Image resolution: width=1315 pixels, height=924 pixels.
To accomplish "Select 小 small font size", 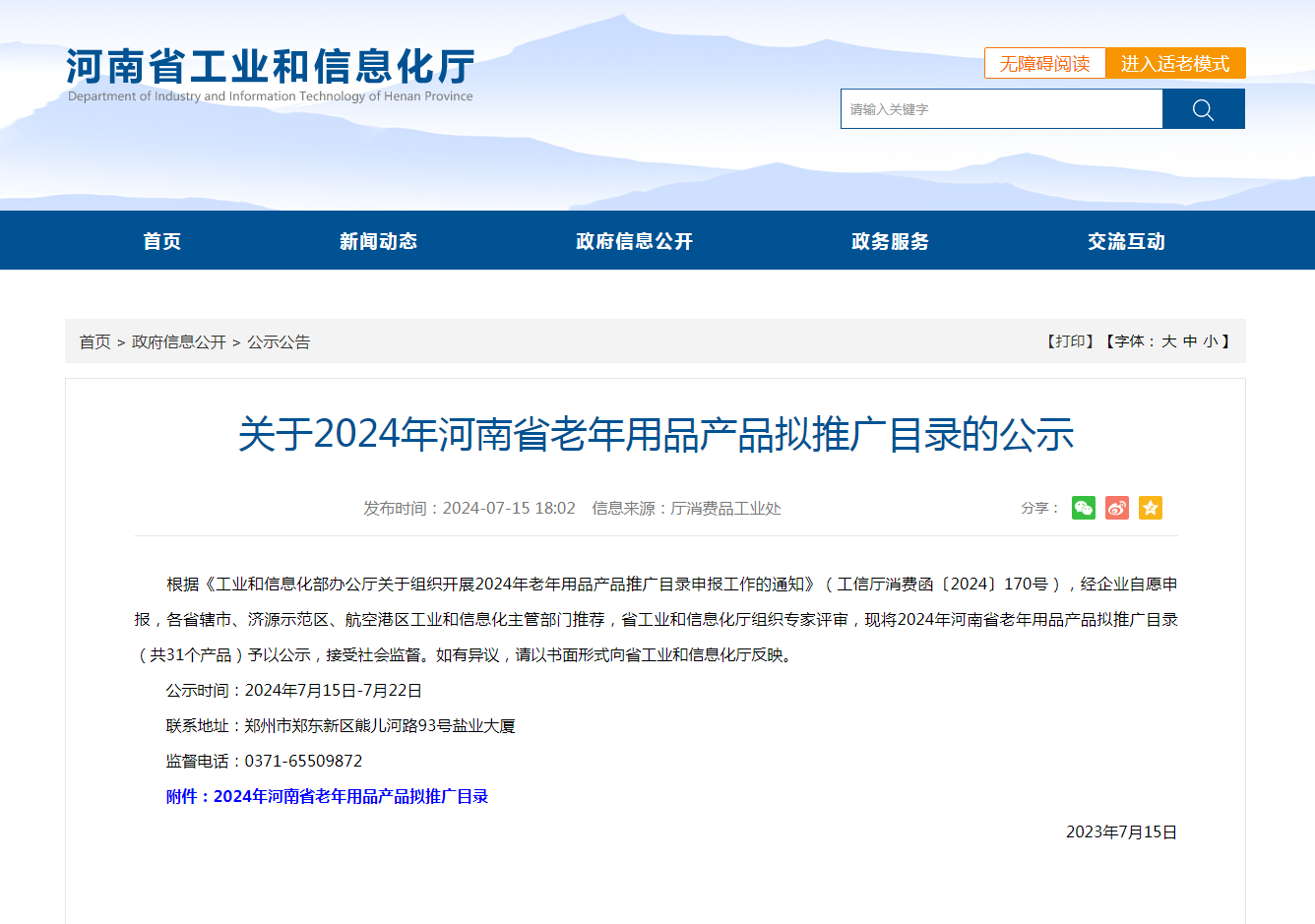I will pos(1210,341).
